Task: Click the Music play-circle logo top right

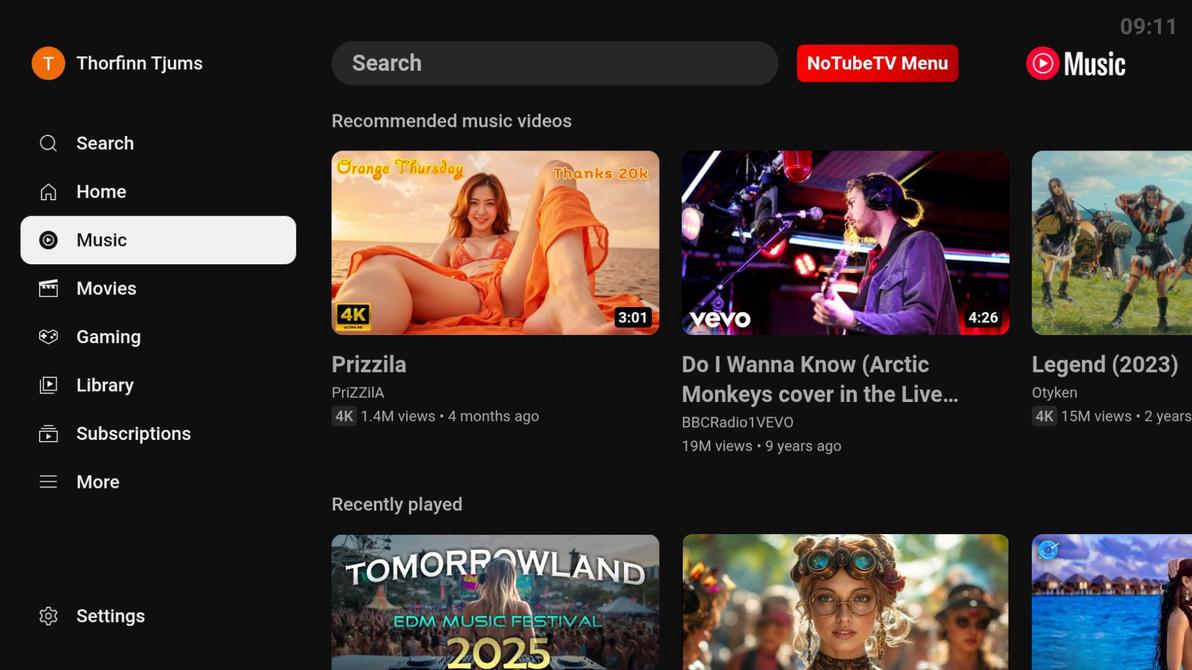Action: click(x=1043, y=63)
